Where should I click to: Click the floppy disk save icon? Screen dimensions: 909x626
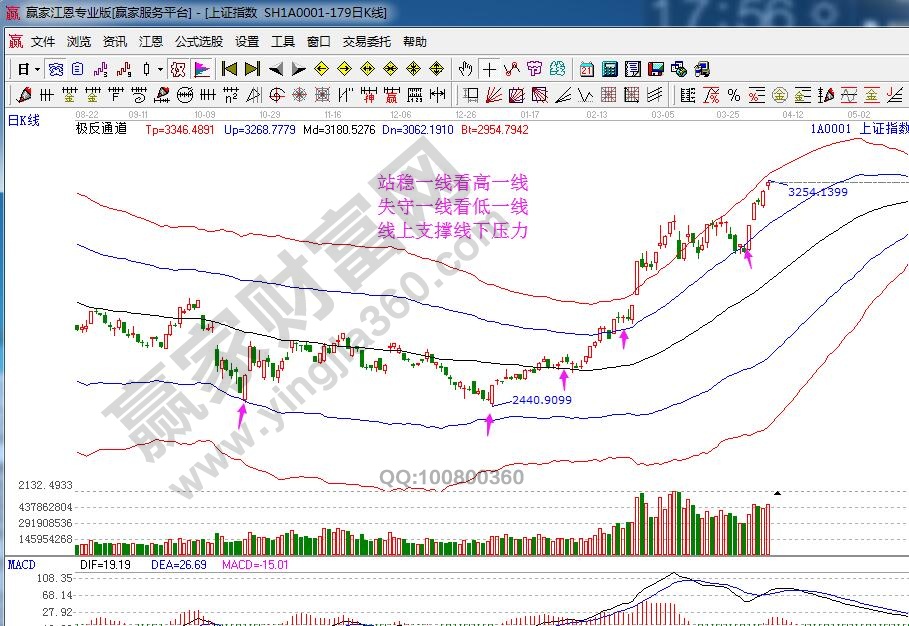(656, 69)
